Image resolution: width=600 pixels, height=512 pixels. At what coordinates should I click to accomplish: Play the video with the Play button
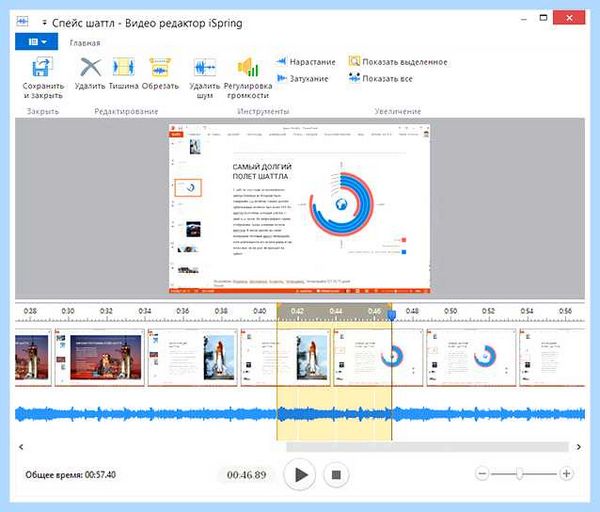[x=300, y=474]
